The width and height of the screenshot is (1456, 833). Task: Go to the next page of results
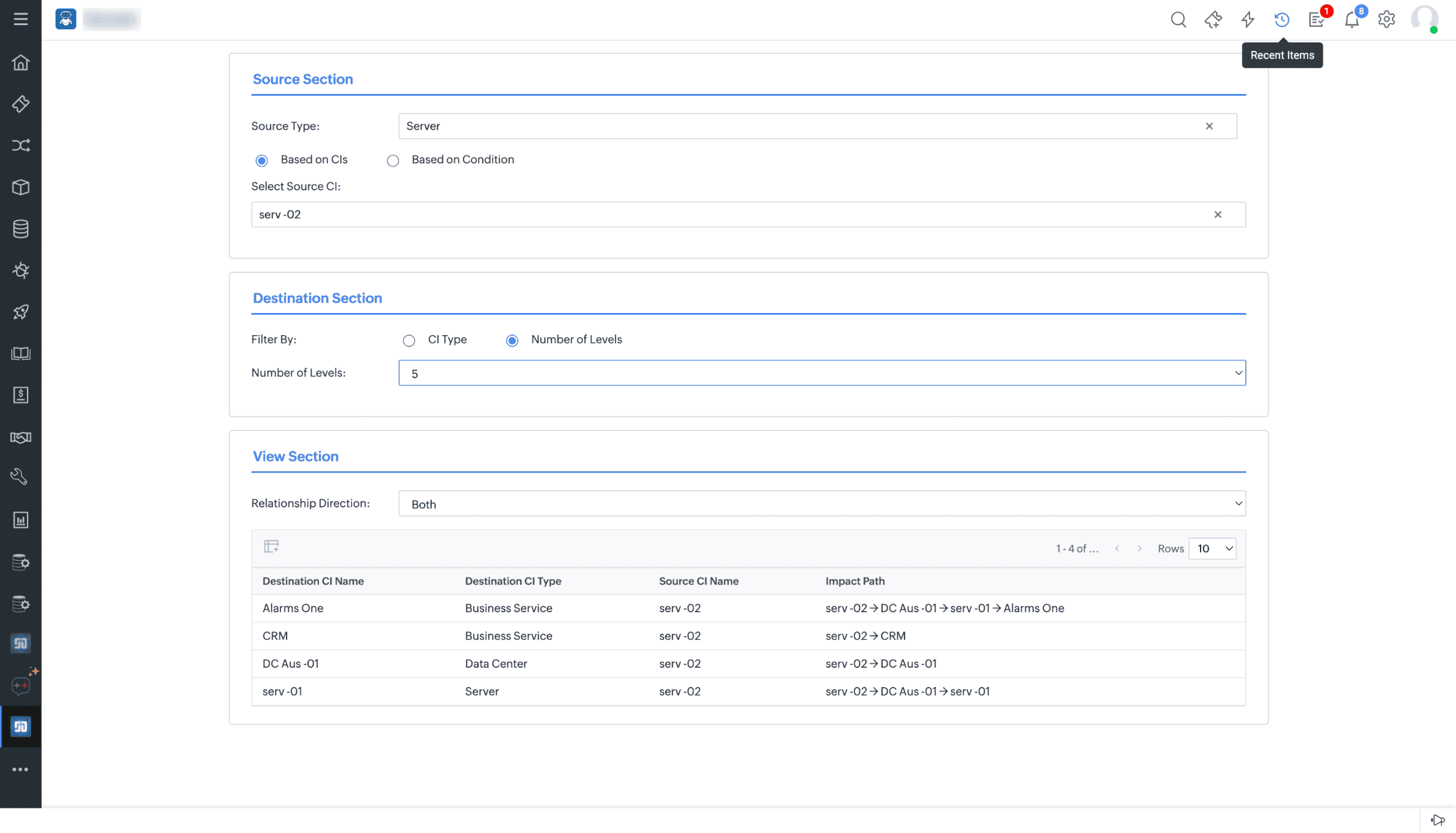[1139, 549]
